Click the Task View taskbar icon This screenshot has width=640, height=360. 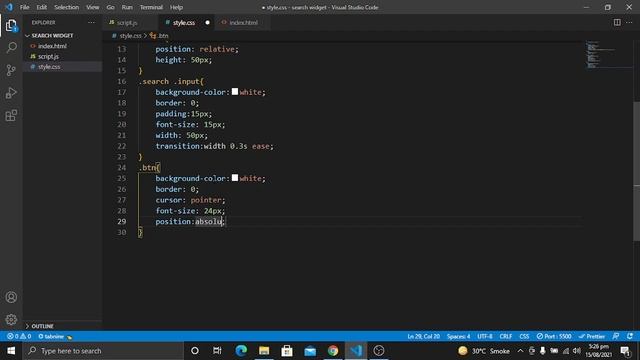pyautogui.click(x=217, y=351)
